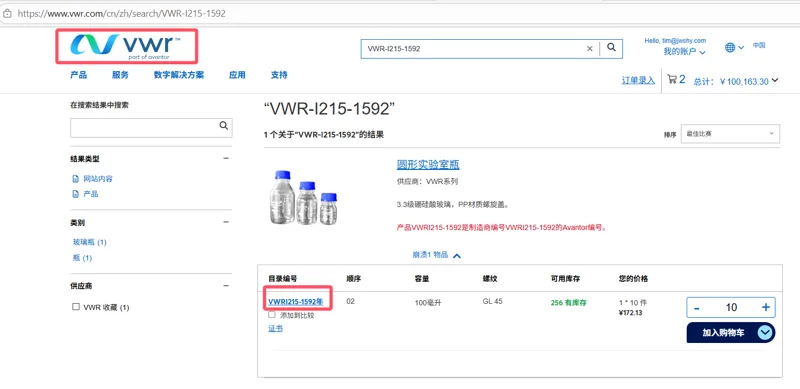This screenshot has width=800, height=389.
Task: Collapse the item list chevron
Action: [457, 255]
